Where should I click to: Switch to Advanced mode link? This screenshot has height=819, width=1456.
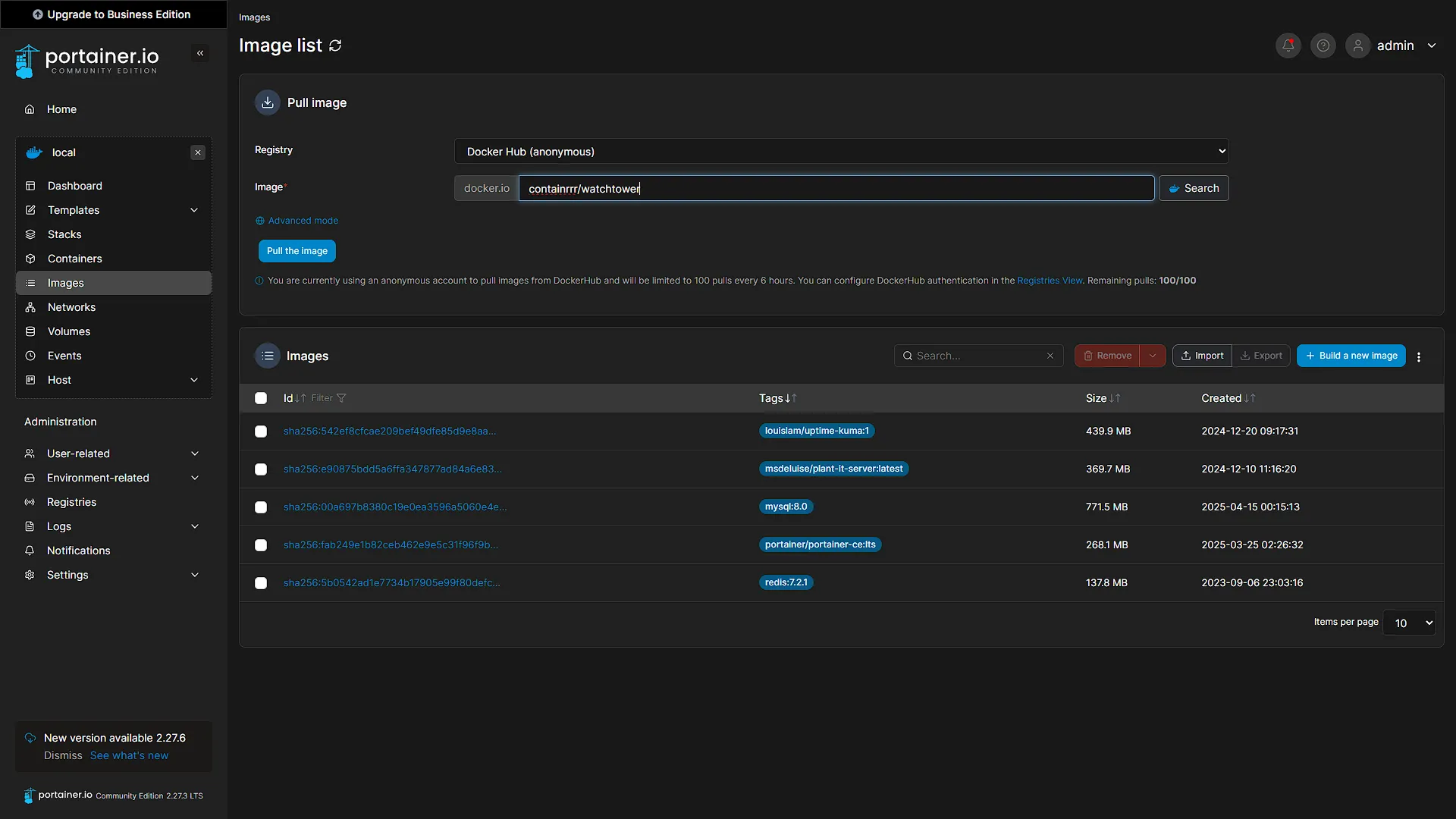(x=297, y=221)
